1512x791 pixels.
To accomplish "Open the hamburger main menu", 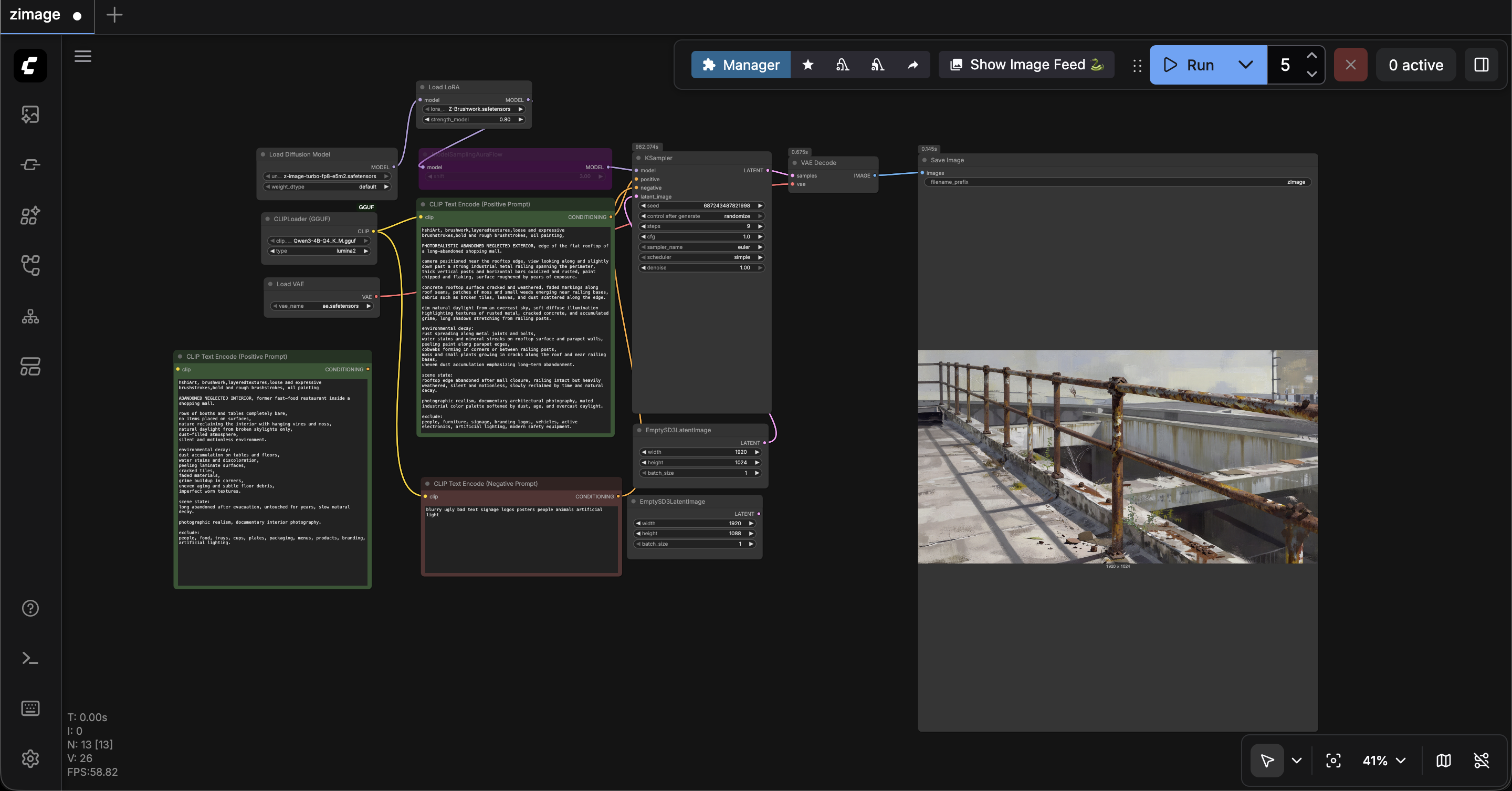I will (x=83, y=56).
